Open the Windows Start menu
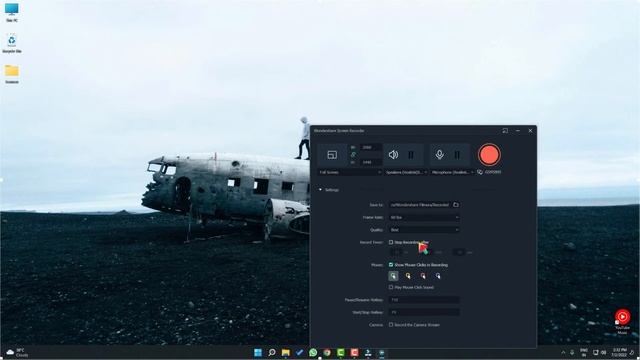The height and width of the screenshot is (360, 640). (258, 353)
